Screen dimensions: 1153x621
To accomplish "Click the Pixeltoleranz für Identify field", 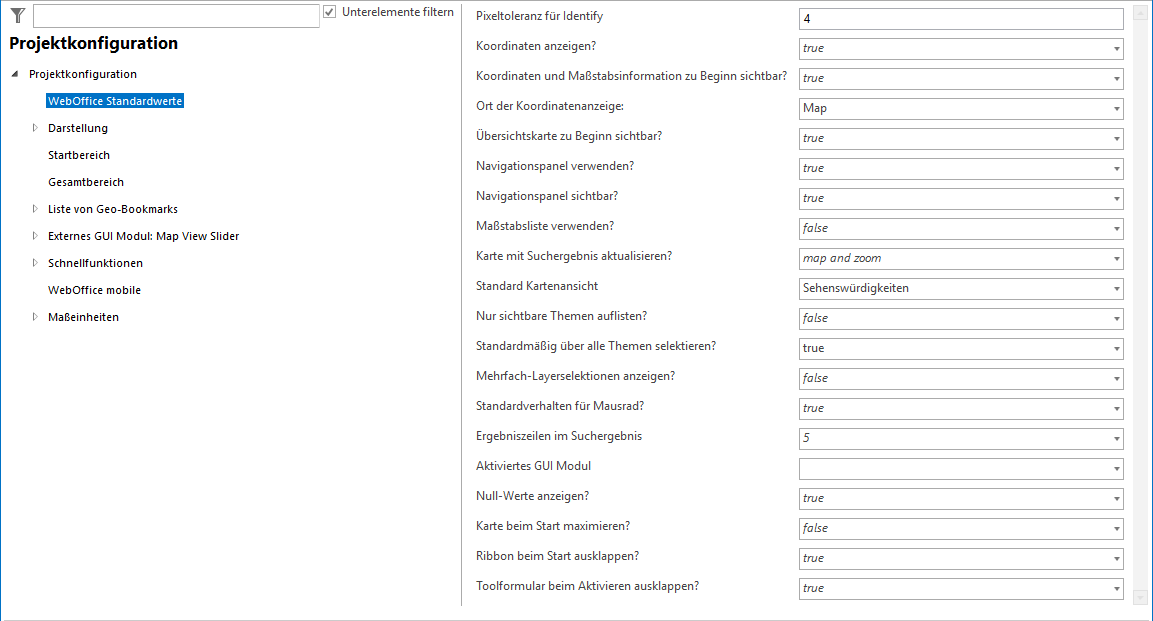I will tap(960, 19).
